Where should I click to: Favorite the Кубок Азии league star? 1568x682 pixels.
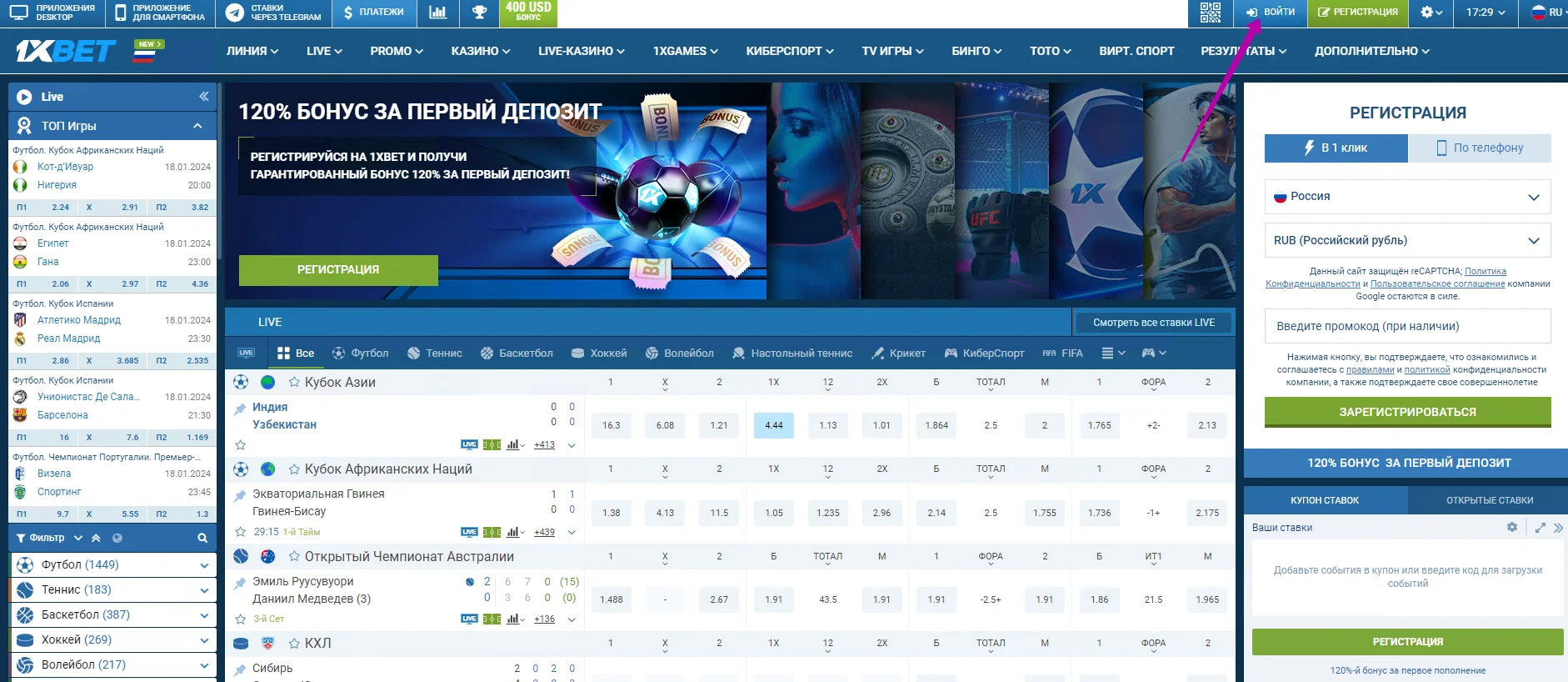pyautogui.click(x=294, y=382)
